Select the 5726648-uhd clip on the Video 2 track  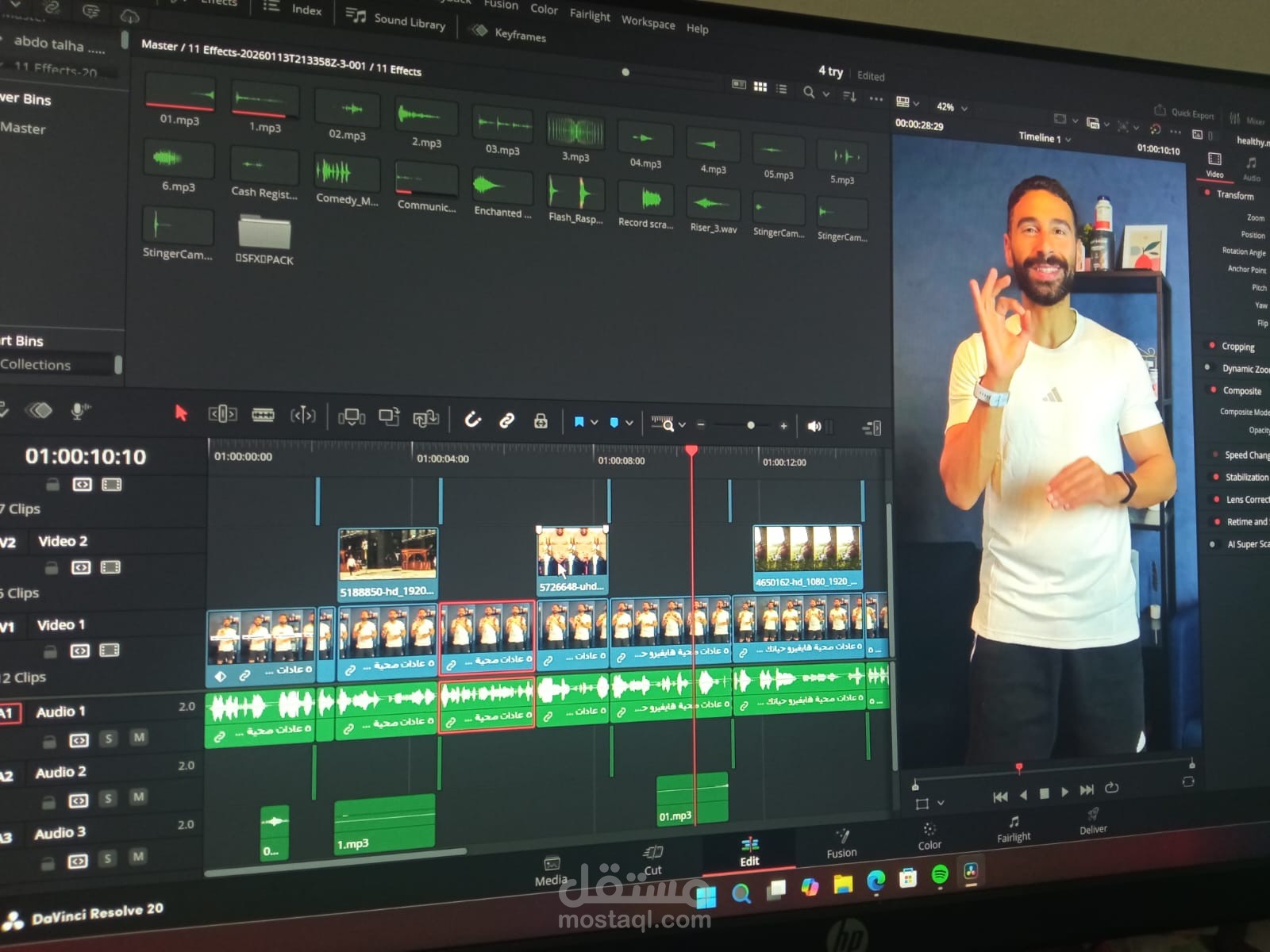click(571, 560)
